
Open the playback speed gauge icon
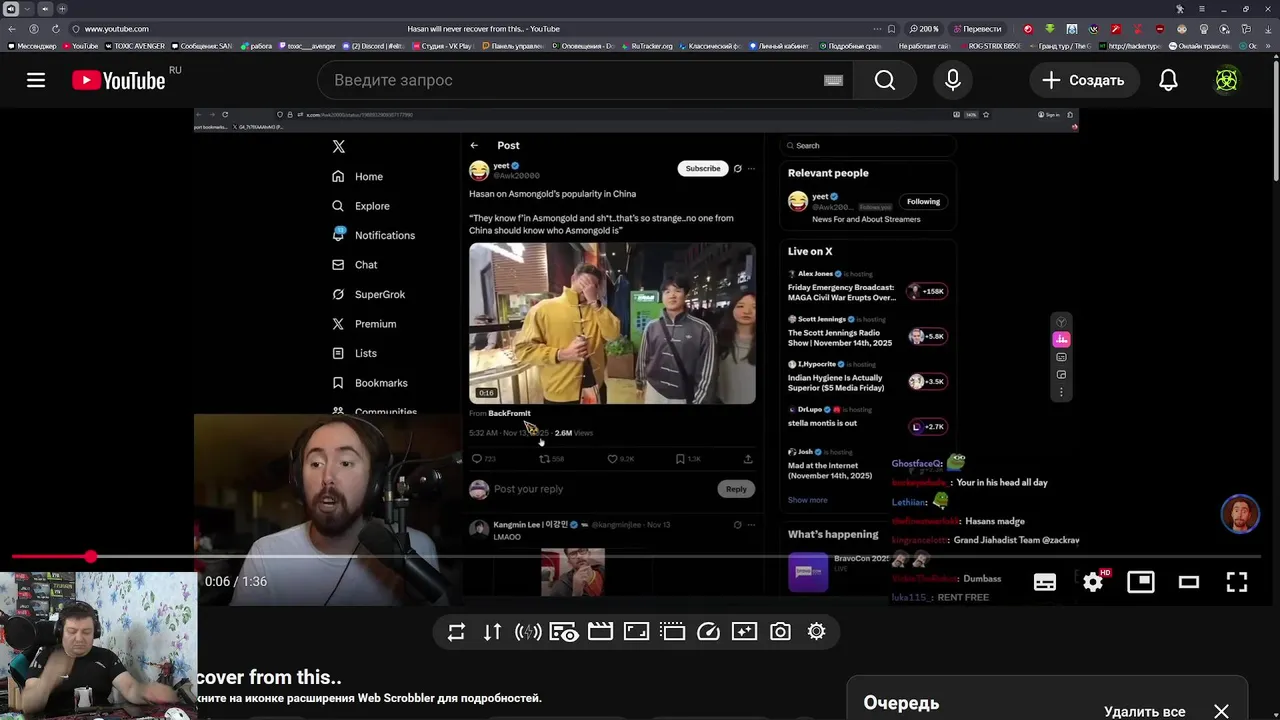(x=708, y=632)
